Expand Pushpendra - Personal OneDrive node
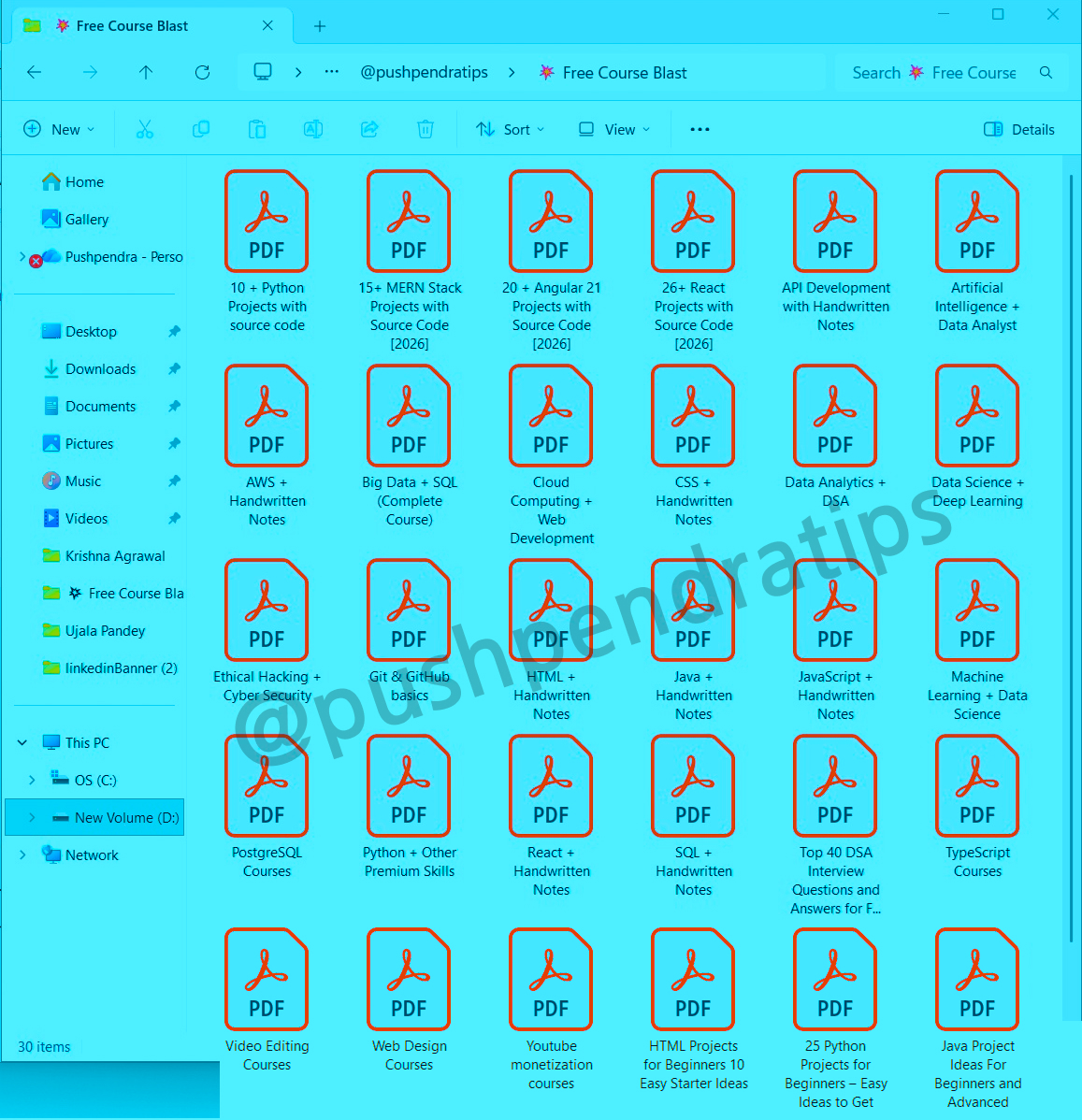 tap(22, 256)
